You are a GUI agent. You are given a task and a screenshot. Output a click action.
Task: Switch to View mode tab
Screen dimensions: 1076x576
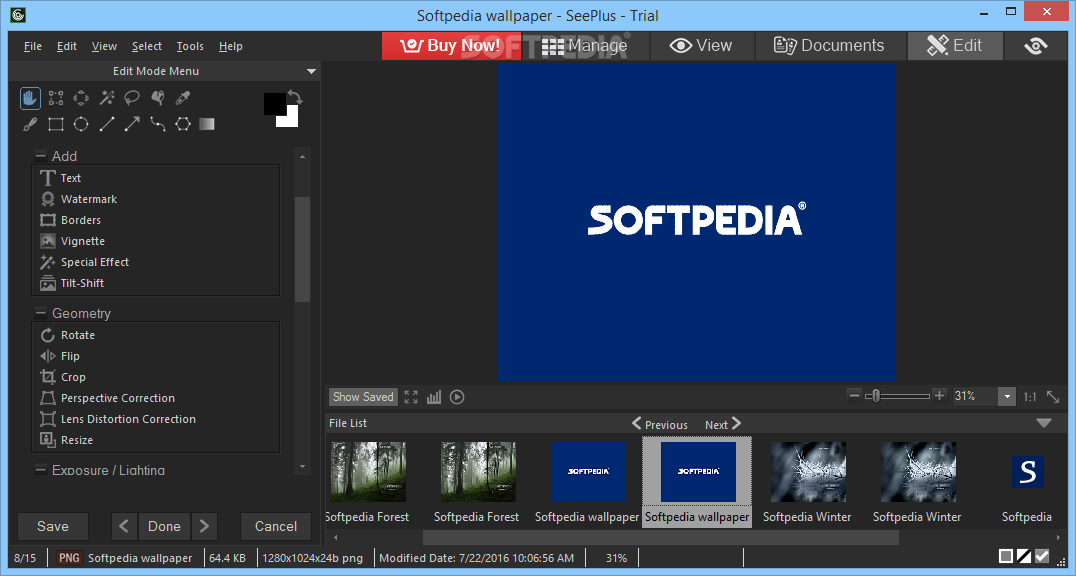pyautogui.click(x=701, y=46)
